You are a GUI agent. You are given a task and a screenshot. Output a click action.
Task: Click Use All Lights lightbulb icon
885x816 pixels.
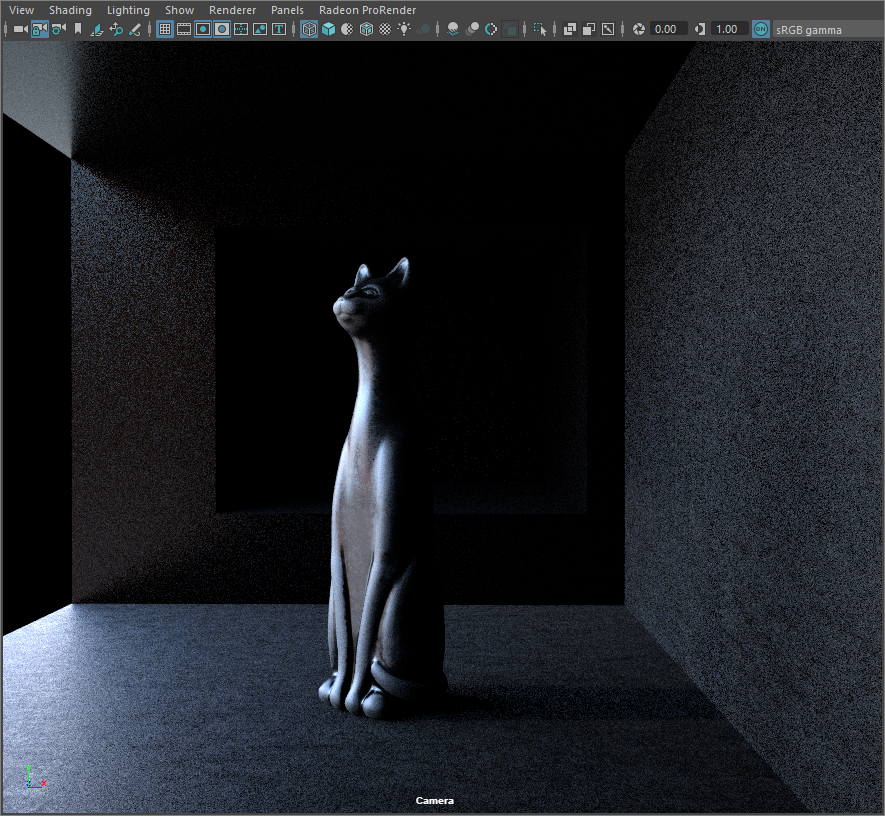(404, 29)
